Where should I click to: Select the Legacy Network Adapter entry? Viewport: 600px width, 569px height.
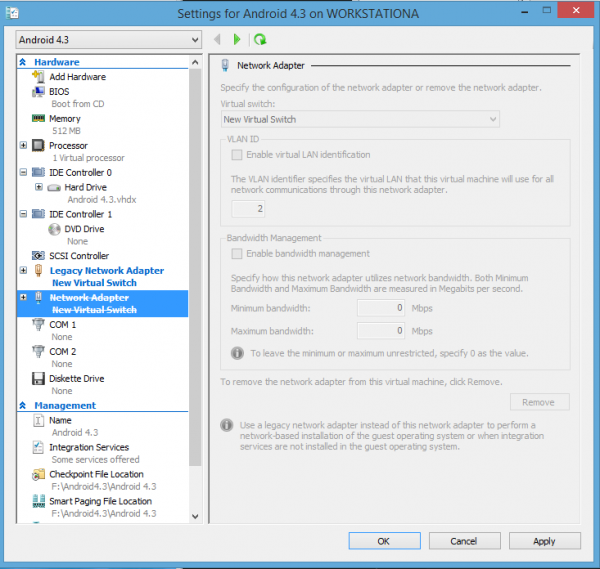[107, 271]
